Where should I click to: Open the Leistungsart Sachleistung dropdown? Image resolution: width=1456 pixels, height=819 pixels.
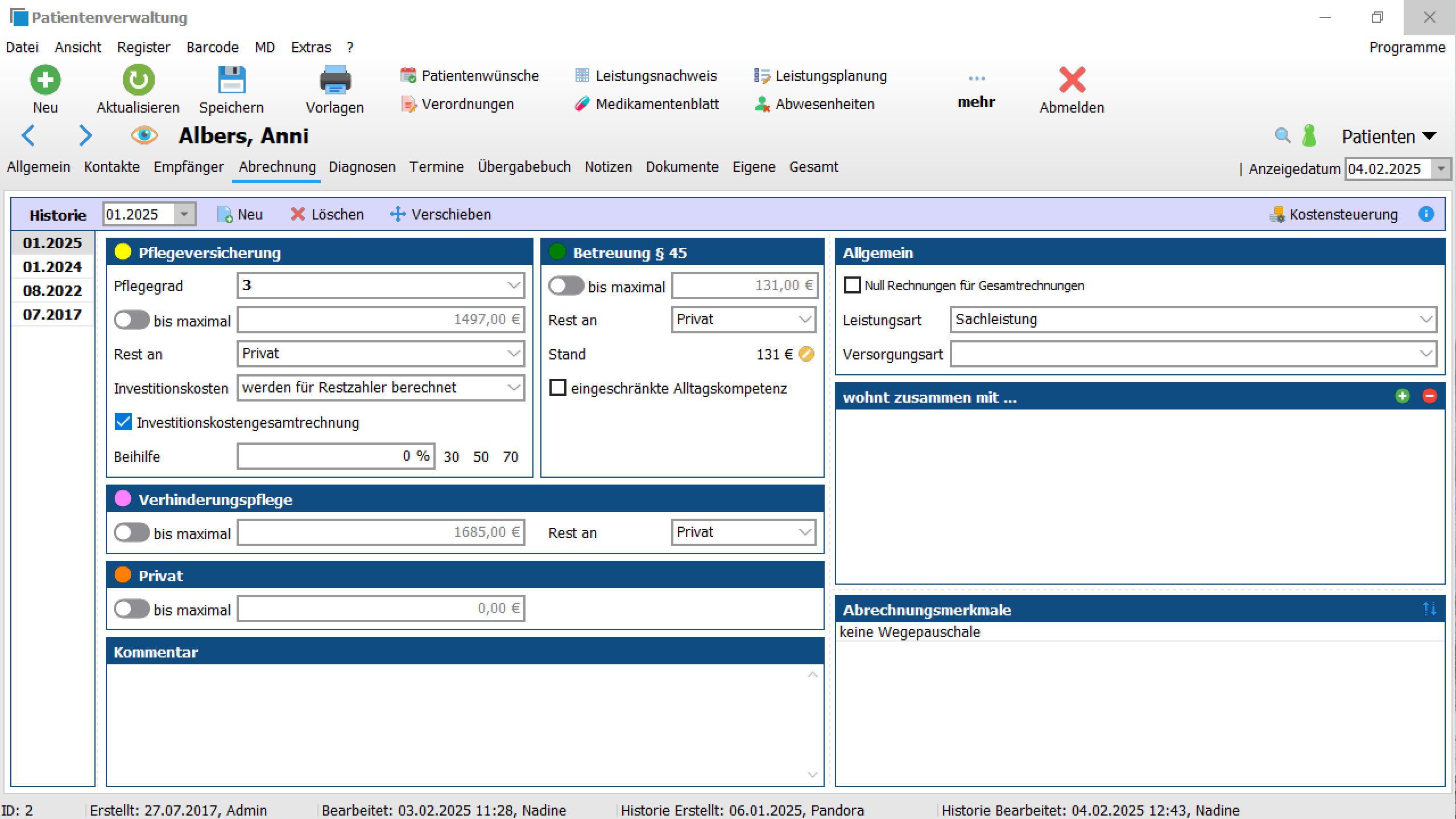(1425, 320)
